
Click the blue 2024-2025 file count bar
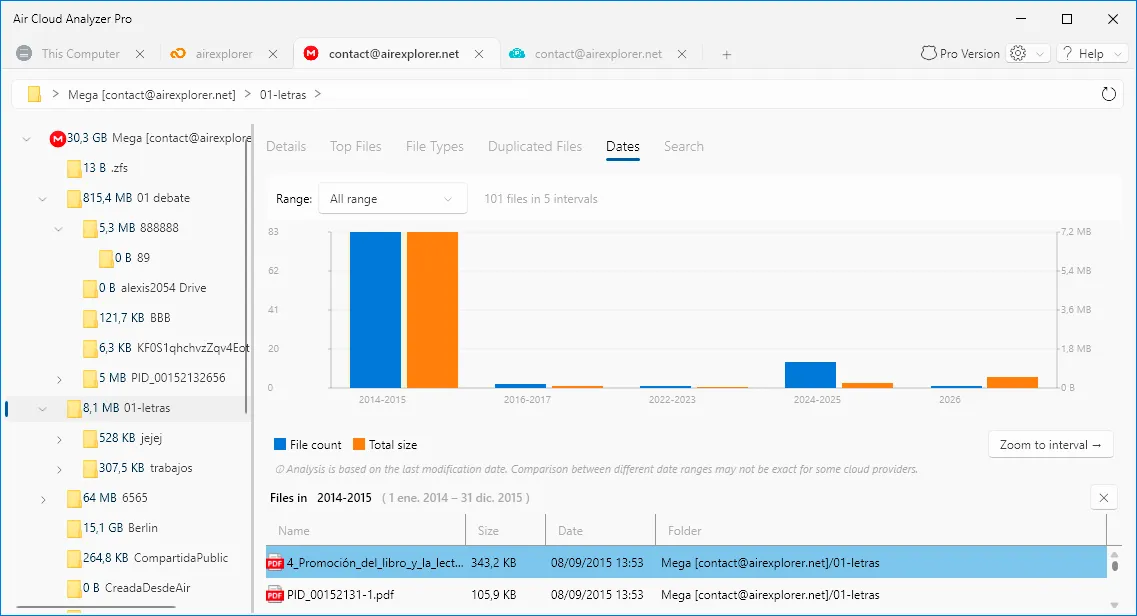810,375
